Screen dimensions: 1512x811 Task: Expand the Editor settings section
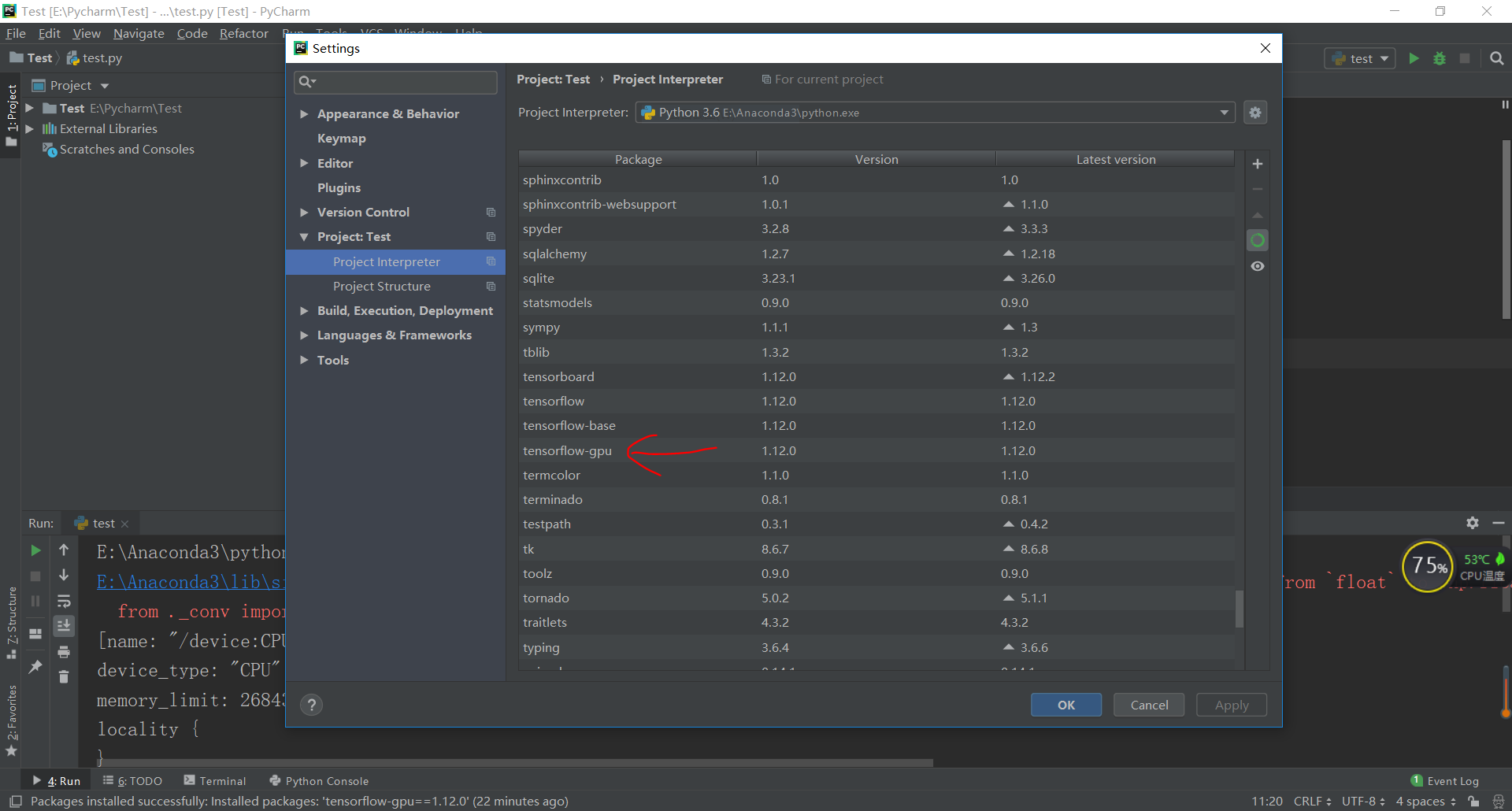[304, 163]
